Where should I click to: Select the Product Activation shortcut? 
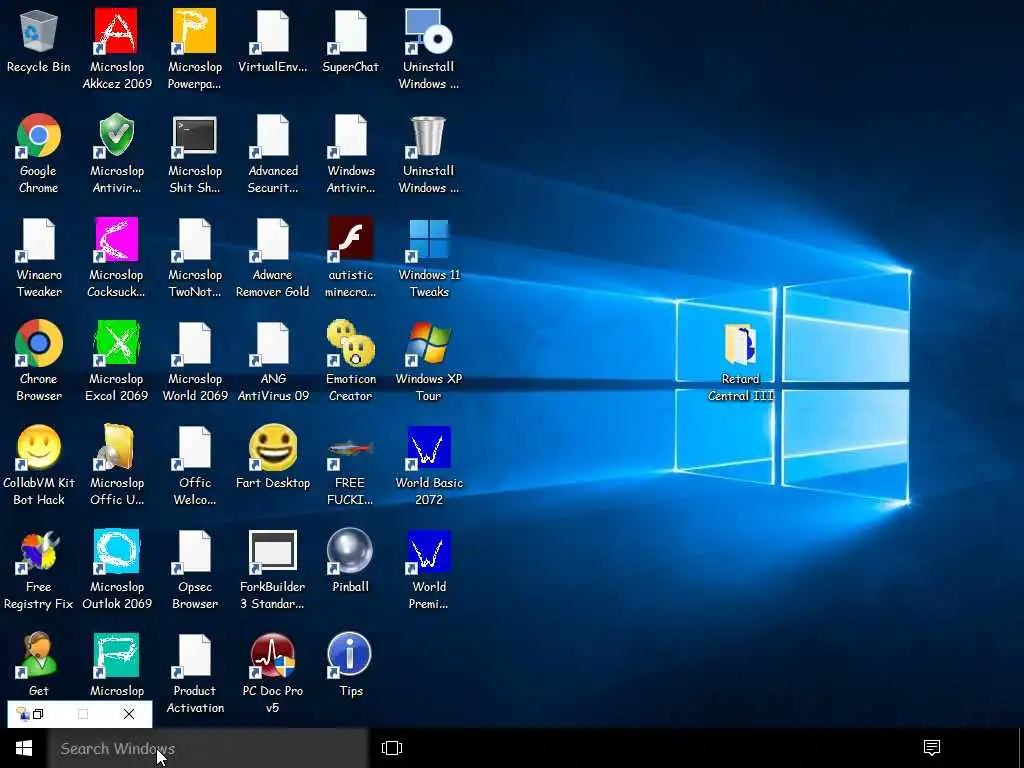[195, 673]
